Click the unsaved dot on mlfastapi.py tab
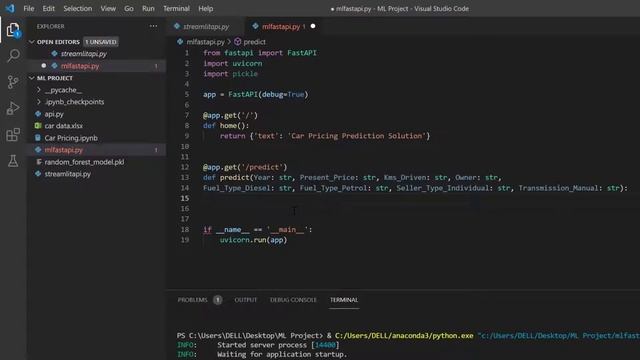Screen dimensions: 640x360 (313, 26)
